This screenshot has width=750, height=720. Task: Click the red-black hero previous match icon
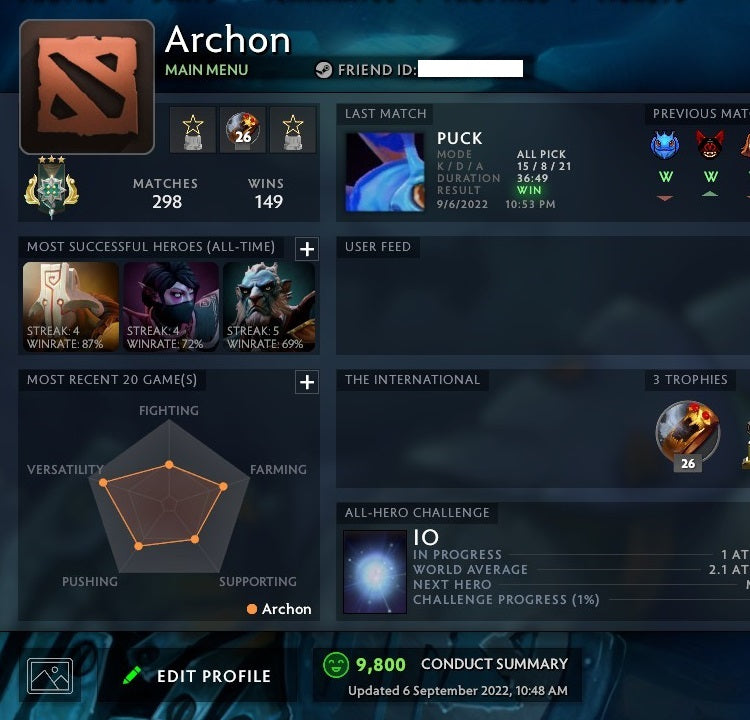(x=710, y=144)
